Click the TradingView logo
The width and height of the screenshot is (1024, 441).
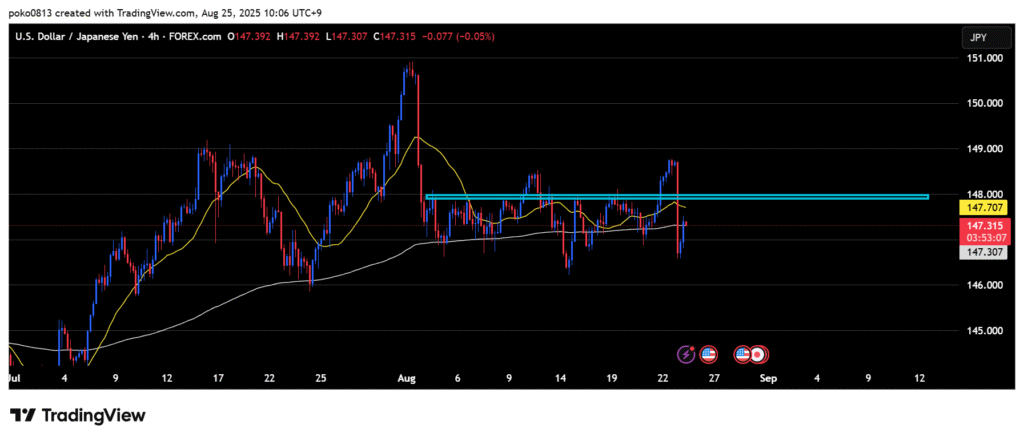[78, 415]
